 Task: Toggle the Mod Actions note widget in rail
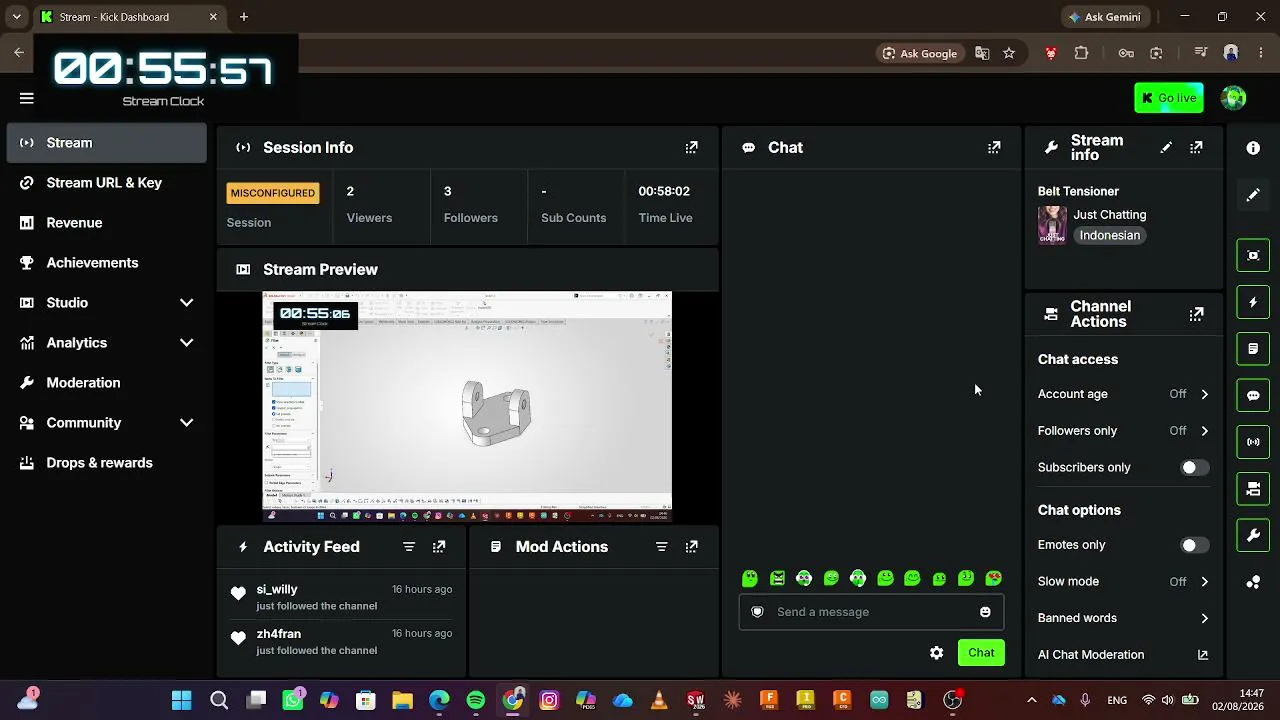[1253, 349]
